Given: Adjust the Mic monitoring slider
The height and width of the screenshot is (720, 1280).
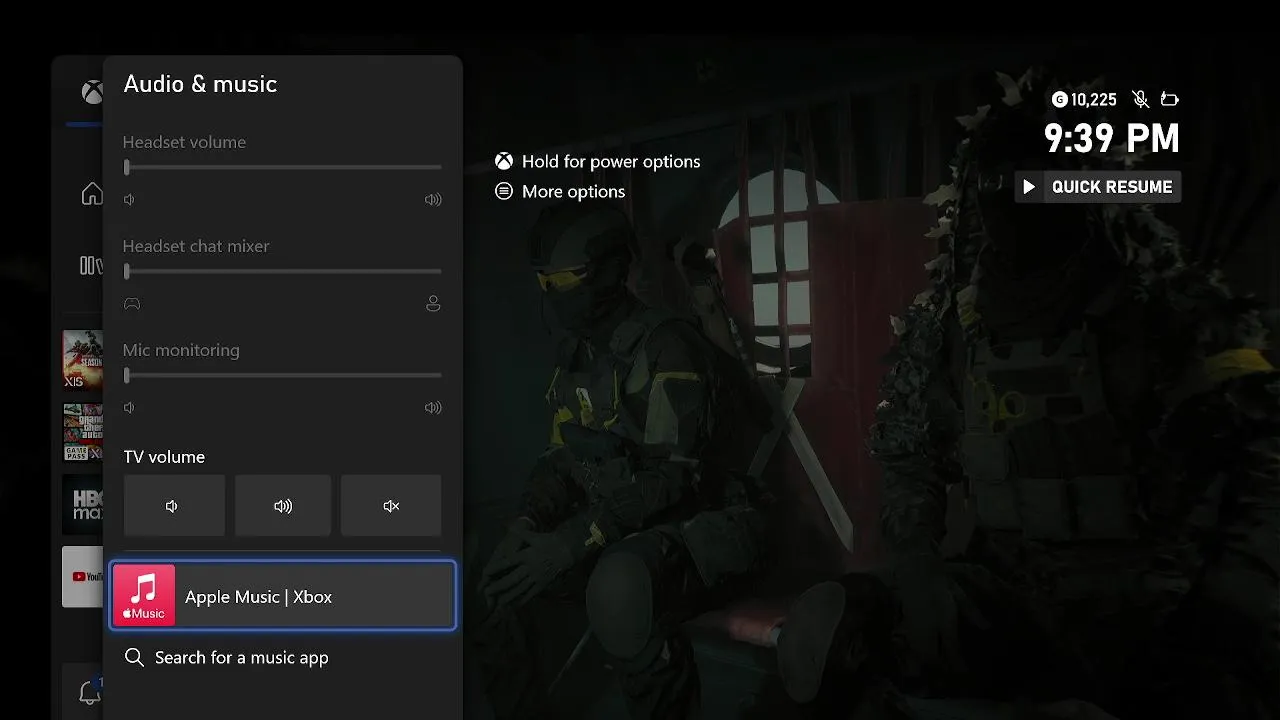Looking at the screenshot, I should pyautogui.click(x=282, y=376).
